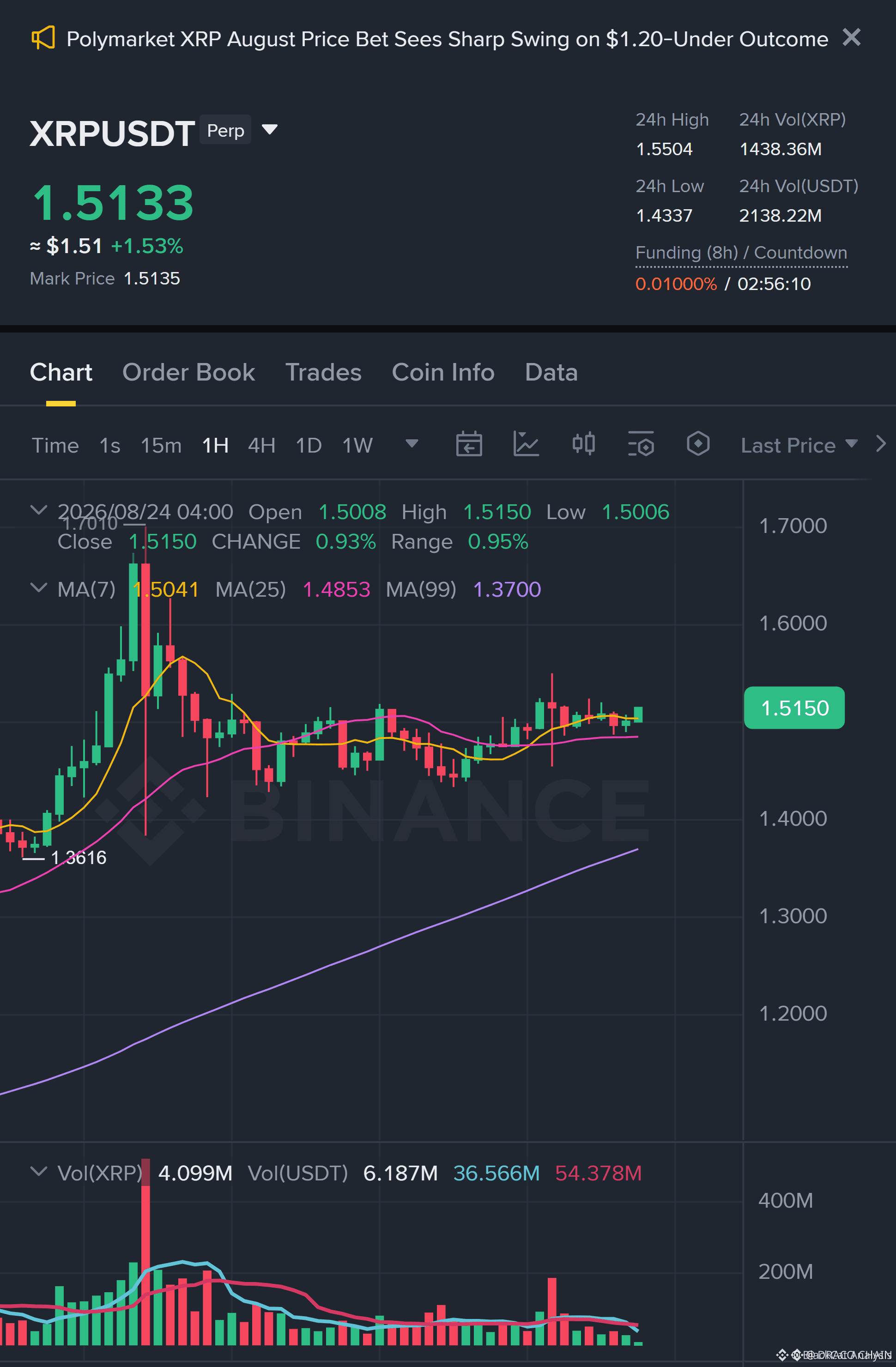The image size is (896, 1367).
Task: Click the 24h Vol(USDT) value 2138.22M
Action: 780,216
